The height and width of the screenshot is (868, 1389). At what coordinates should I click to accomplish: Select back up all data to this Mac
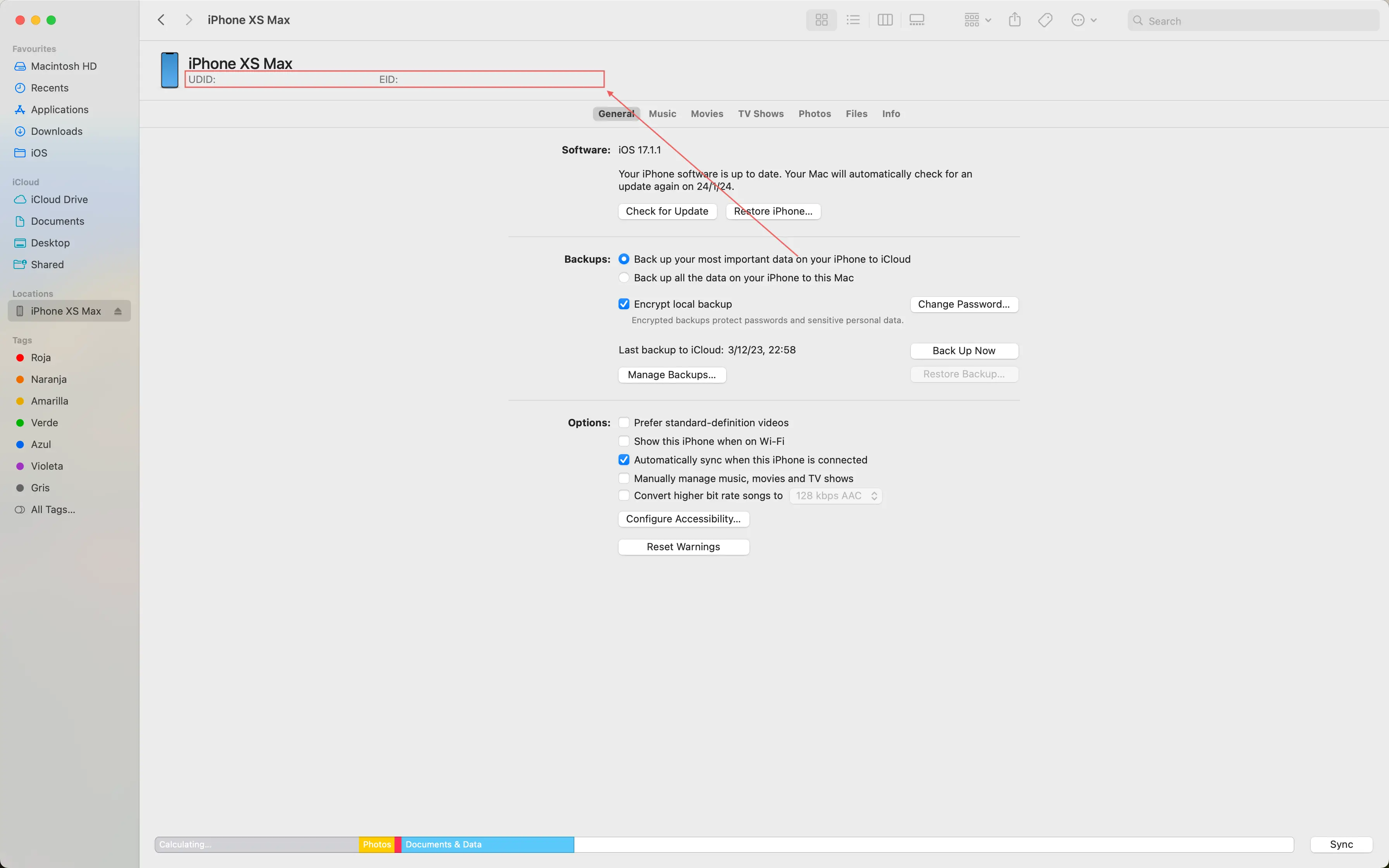point(624,278)
